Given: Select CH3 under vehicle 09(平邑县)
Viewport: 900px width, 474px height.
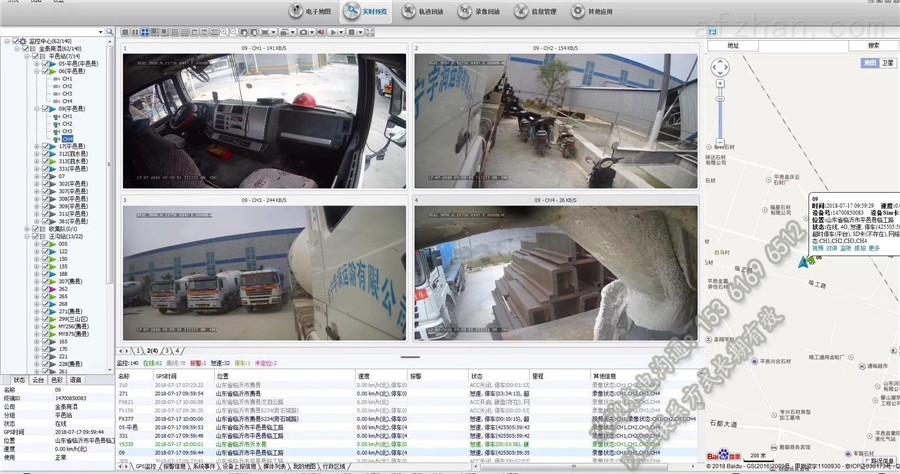Looking at the screenshot, I should click(x=67, y=131).
